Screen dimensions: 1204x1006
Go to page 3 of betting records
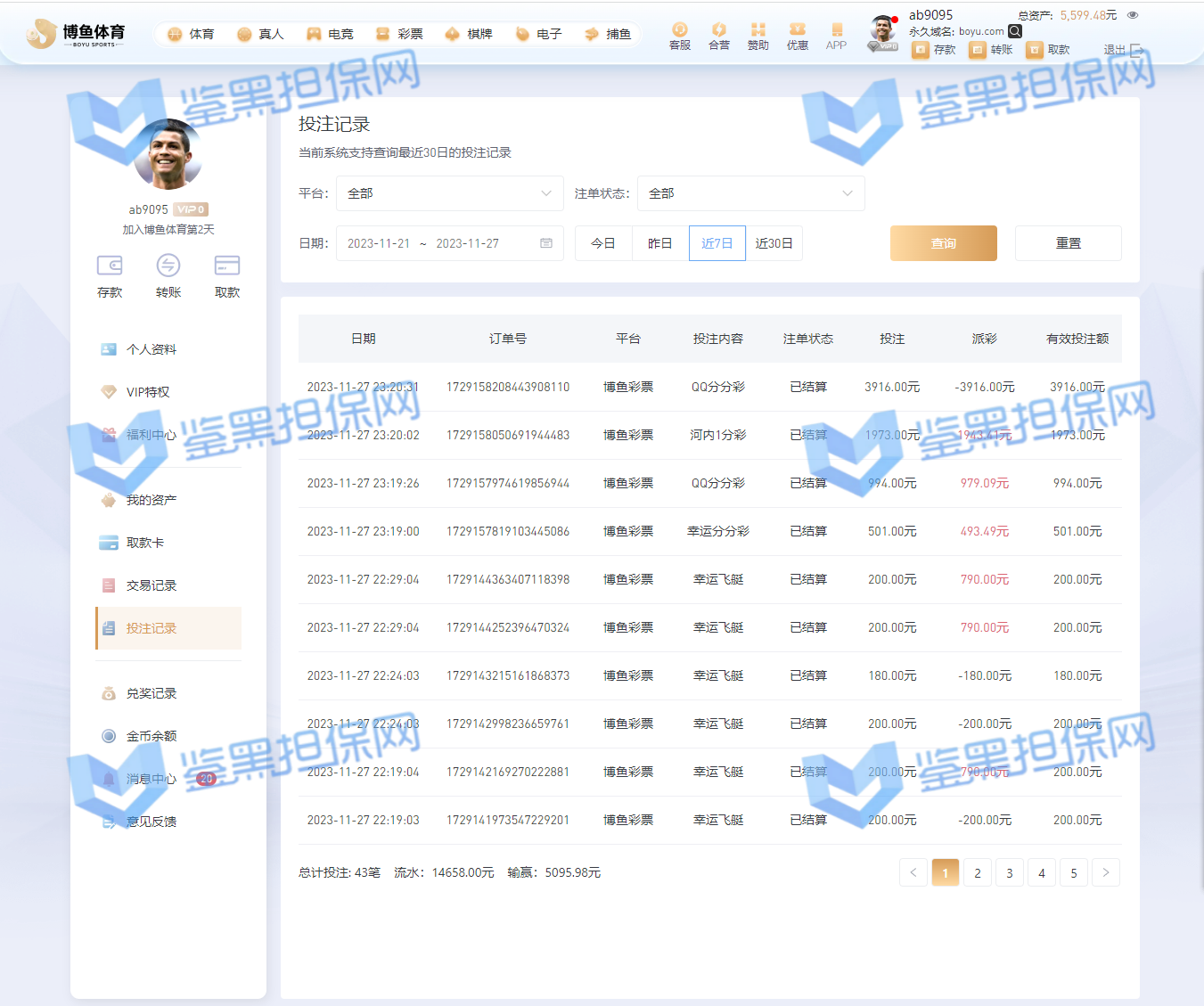pos(1009,872)
